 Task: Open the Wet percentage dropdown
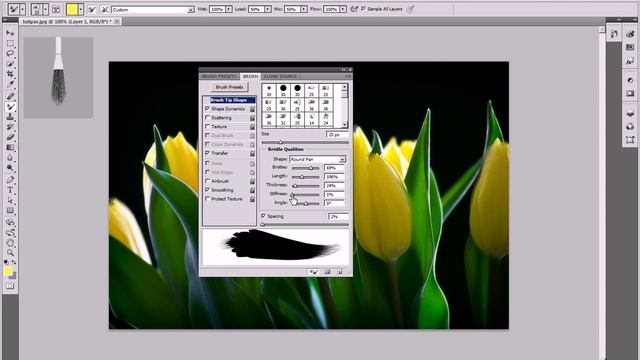point(229,9)
